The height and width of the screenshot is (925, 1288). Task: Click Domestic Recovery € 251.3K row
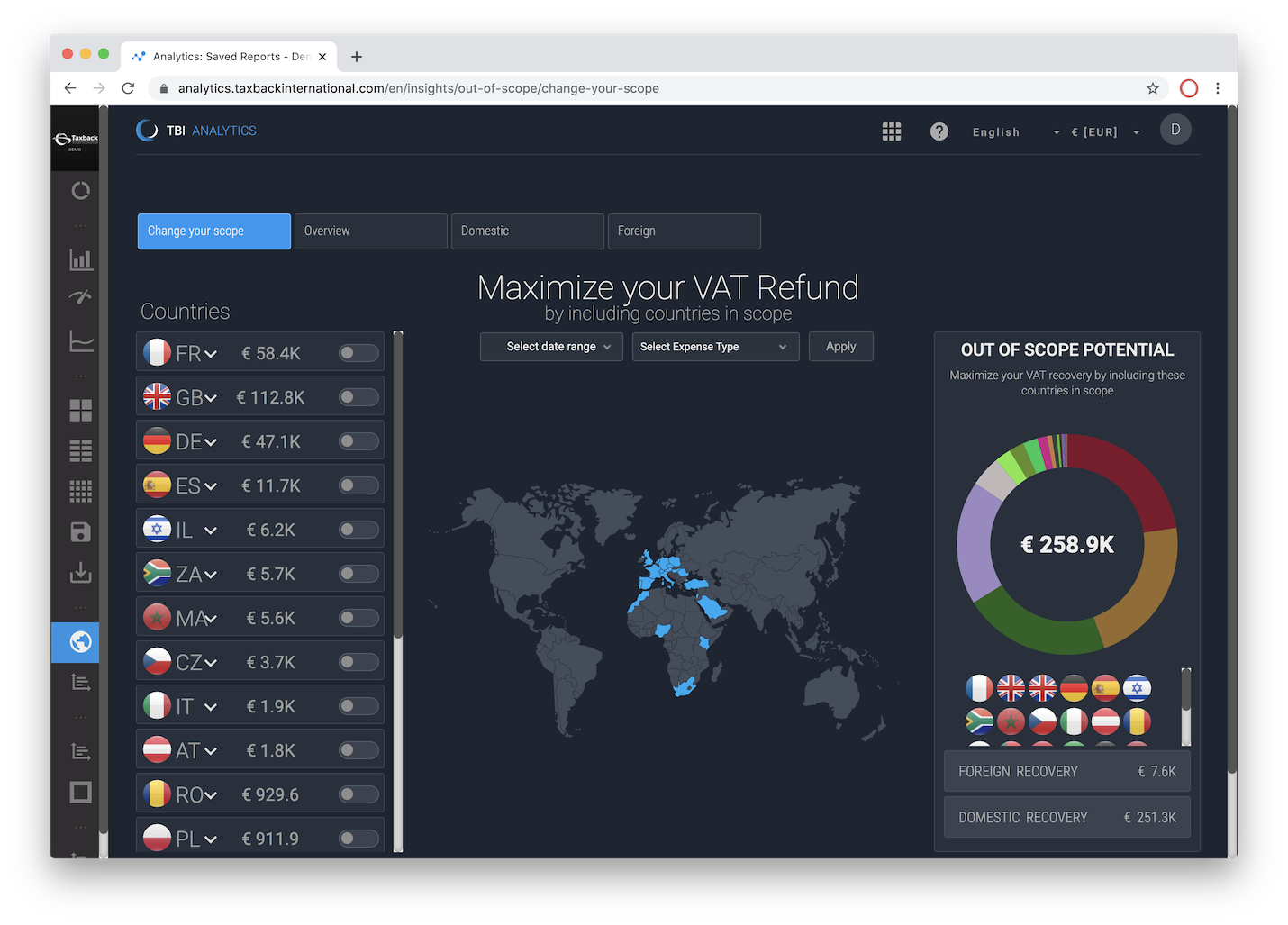tap(1067, 818)
